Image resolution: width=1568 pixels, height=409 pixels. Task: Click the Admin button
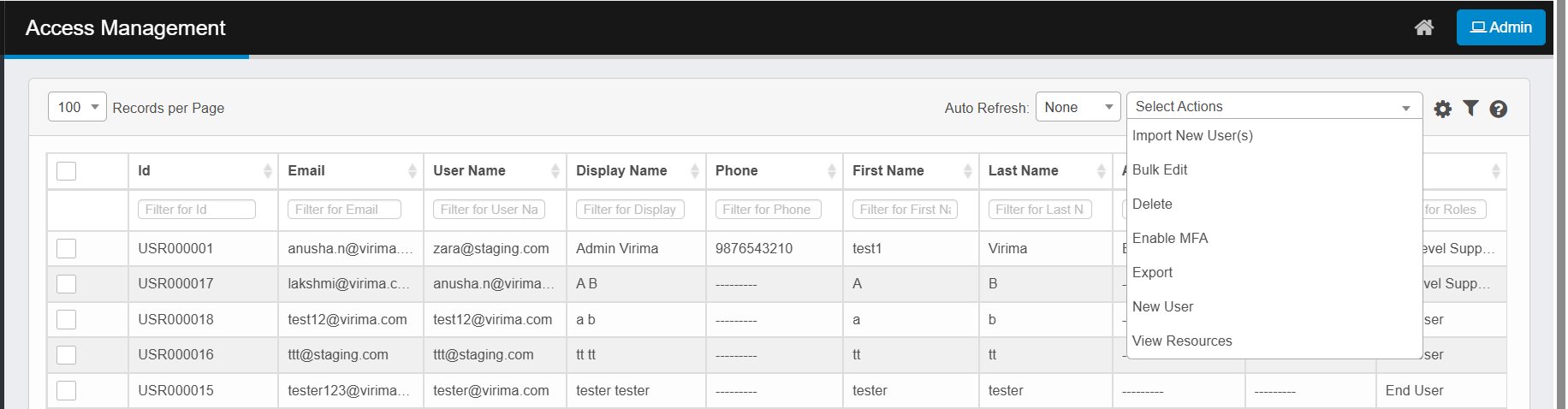[x=1500, y=27]
